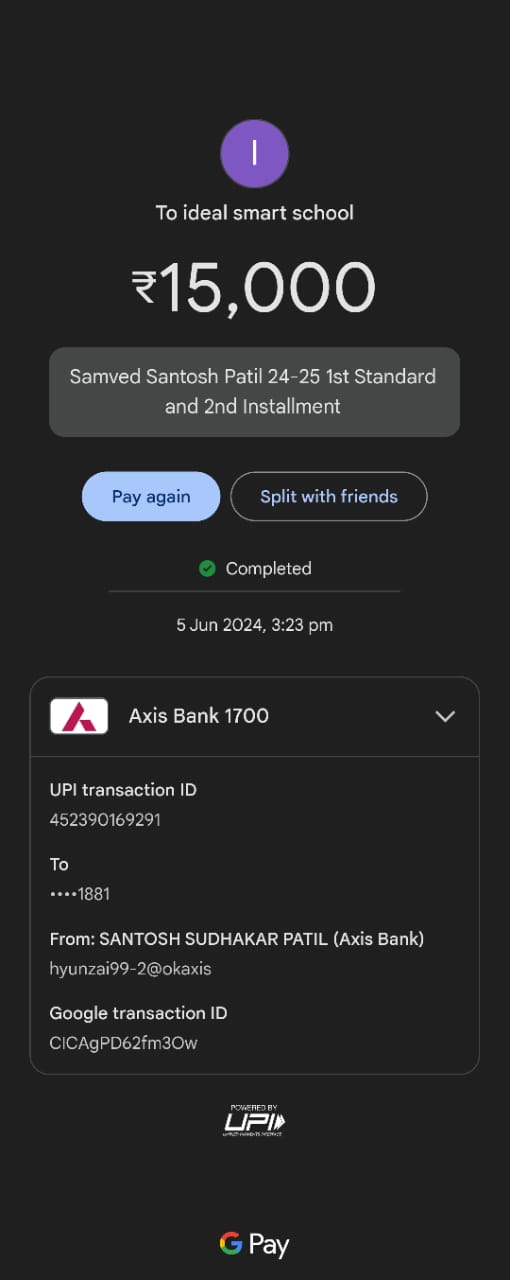Tap the 'To ideal smart school' recipient name
This screenshot has height=1280, width=510.
pos(254,213)
